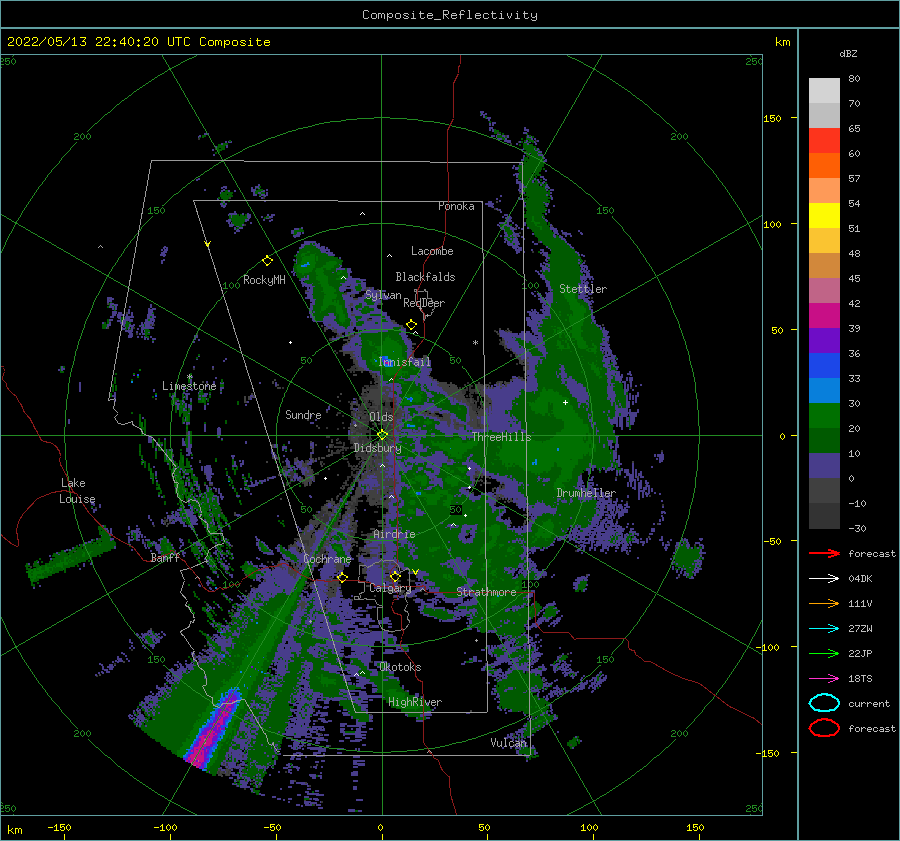Click the Strathmore city label

coord(486,592)
